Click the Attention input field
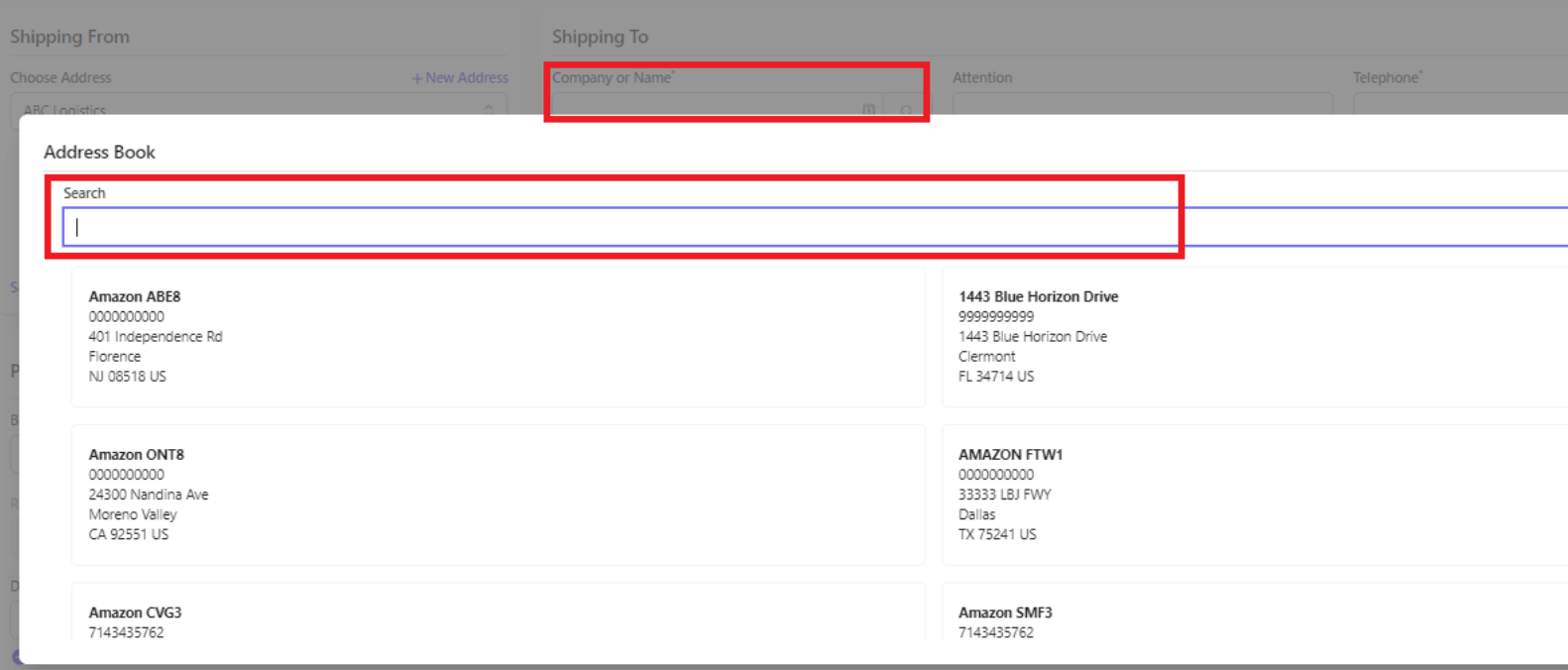Screen dimensions: 1568x670 pos(1143,104)
